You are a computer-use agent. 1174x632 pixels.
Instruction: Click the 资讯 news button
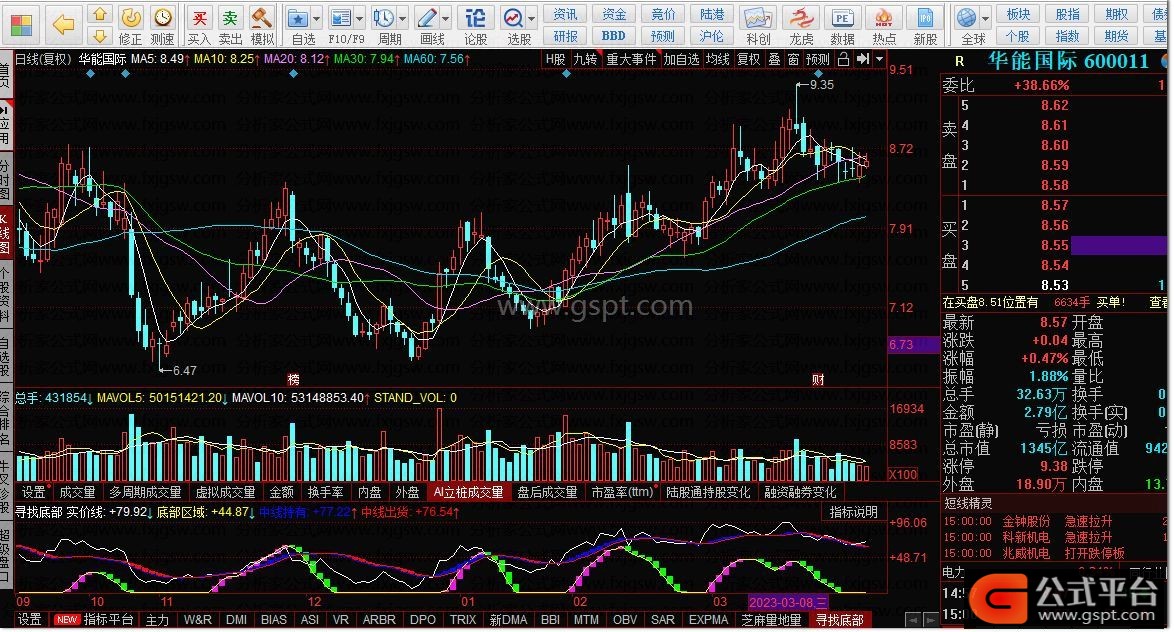tap(565, 14)
